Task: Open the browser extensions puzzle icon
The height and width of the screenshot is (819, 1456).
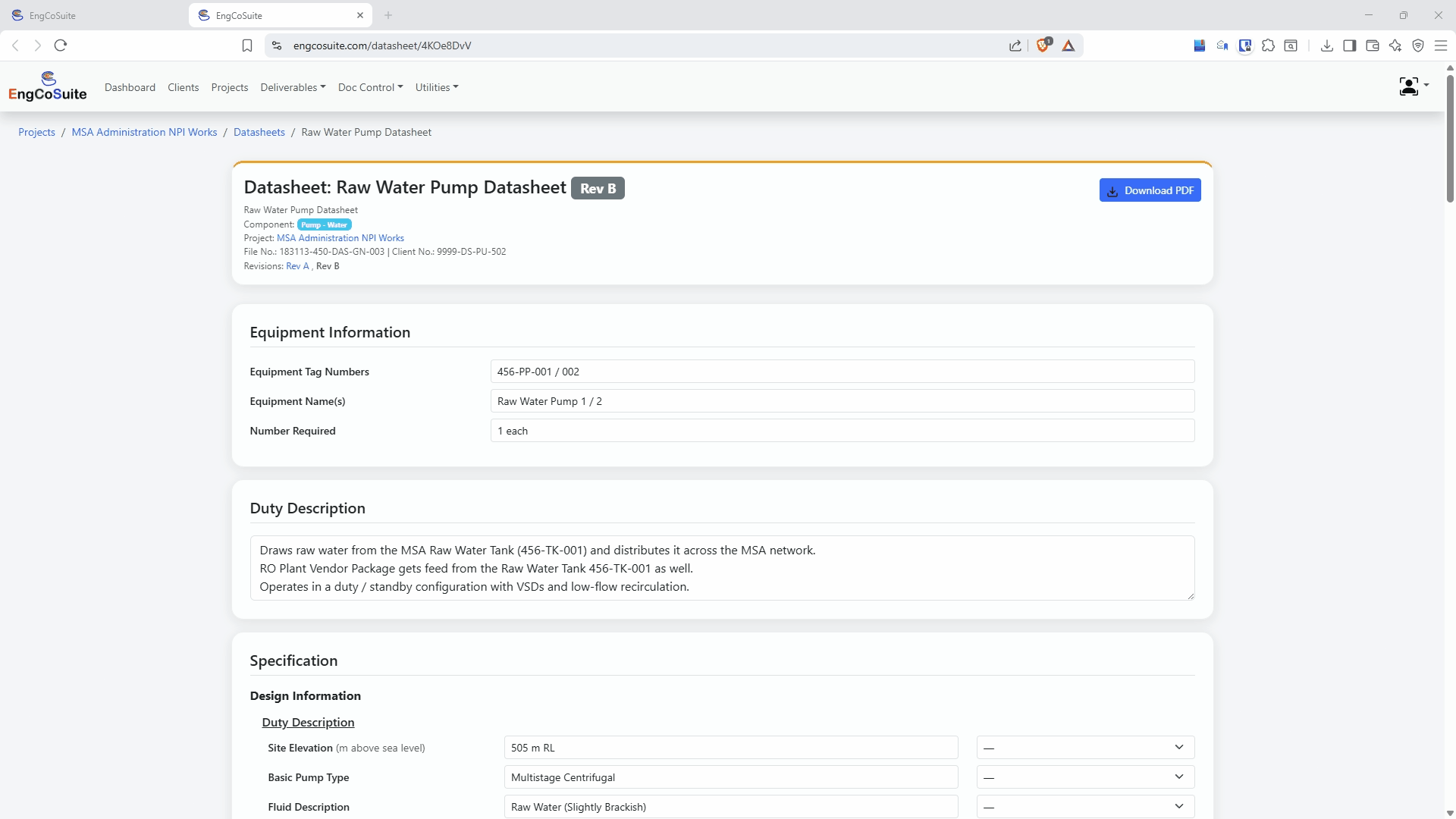Action: (1268, 45)
